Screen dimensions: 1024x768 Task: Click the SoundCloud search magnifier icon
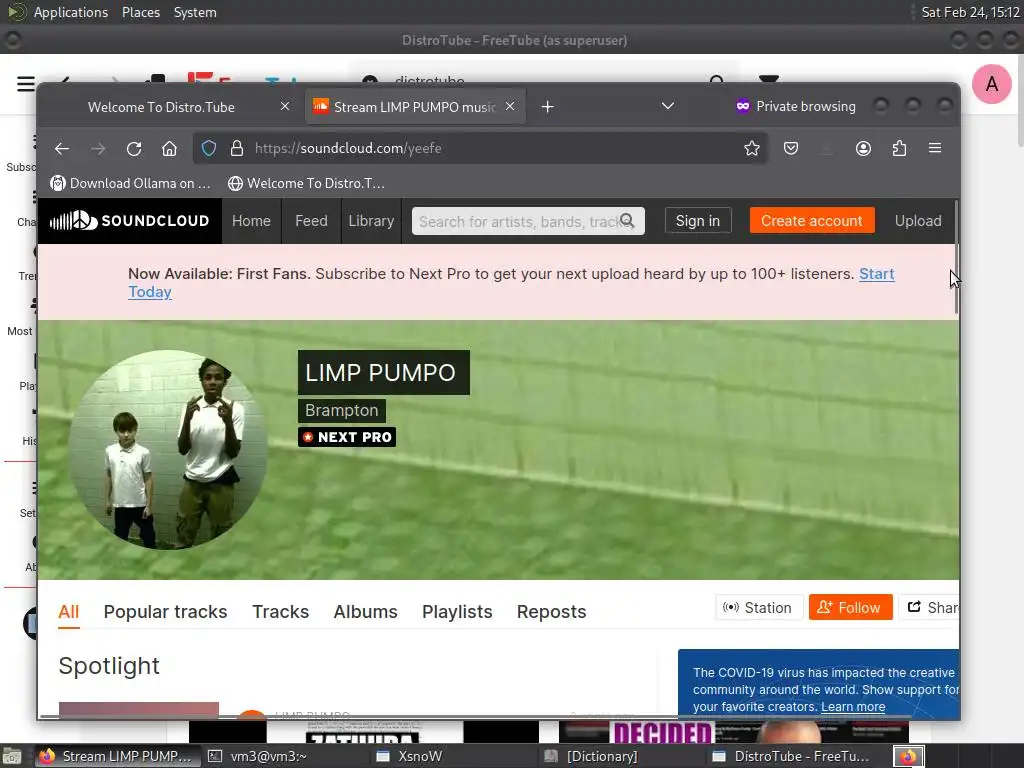point(628,221)
